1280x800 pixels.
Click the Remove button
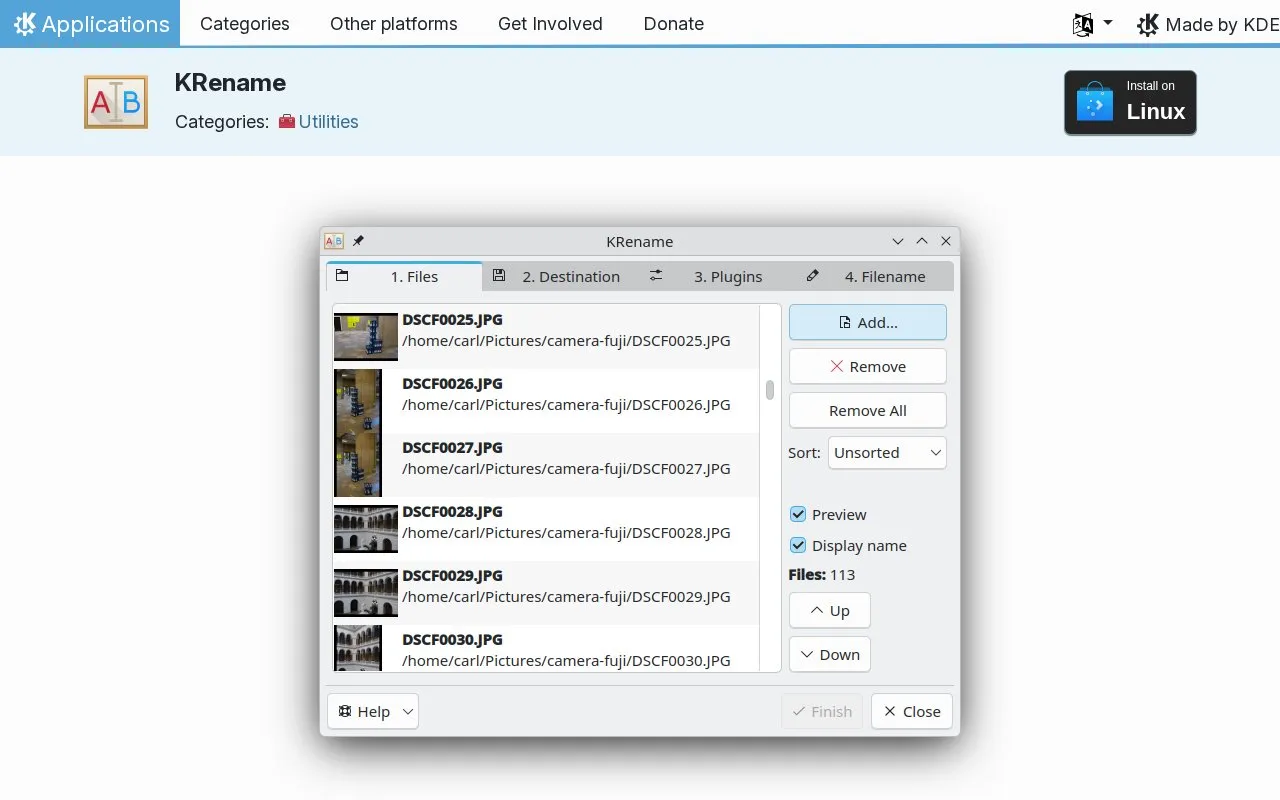click(868, 367)
